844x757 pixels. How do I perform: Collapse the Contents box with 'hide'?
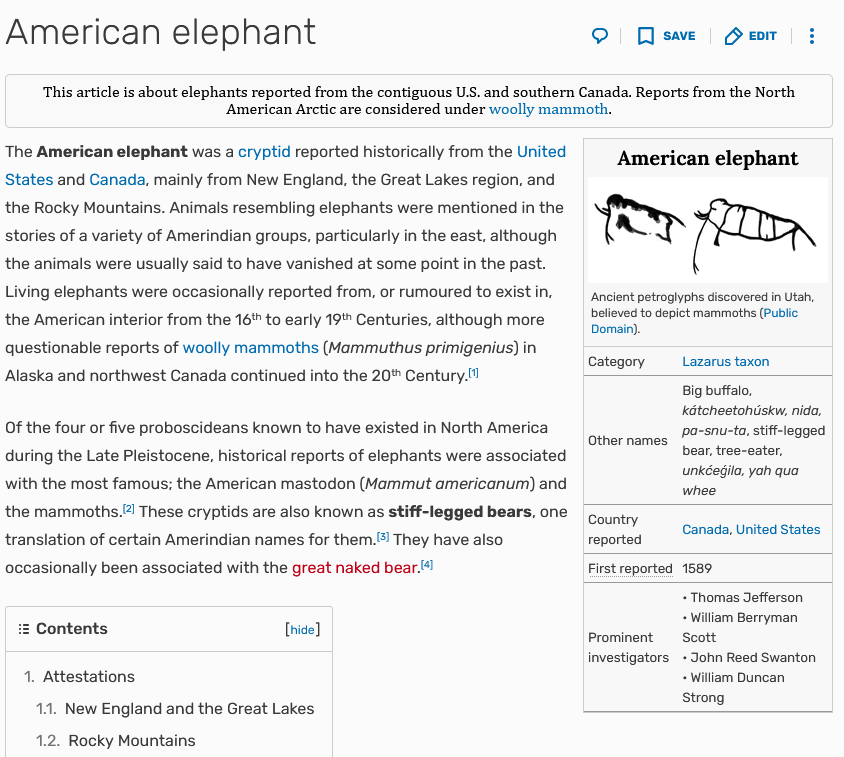(x=303, y=629)
